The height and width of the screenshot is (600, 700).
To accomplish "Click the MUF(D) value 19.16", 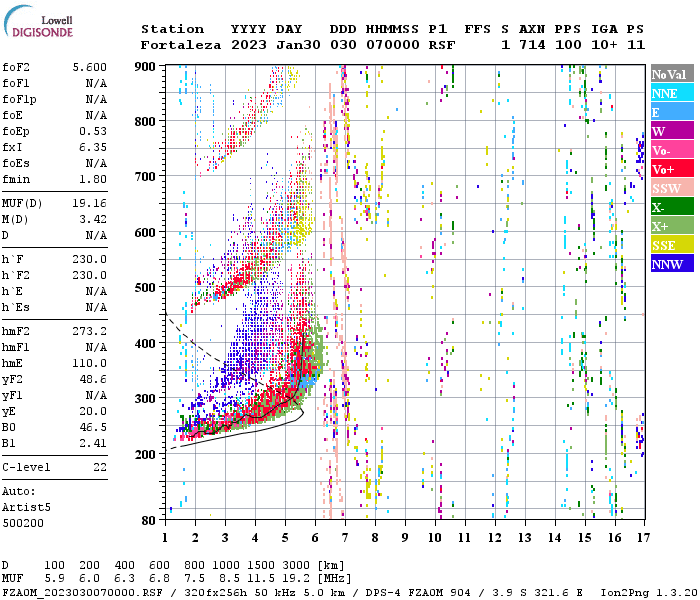I will pyautogui.click(x=90, y=204).
